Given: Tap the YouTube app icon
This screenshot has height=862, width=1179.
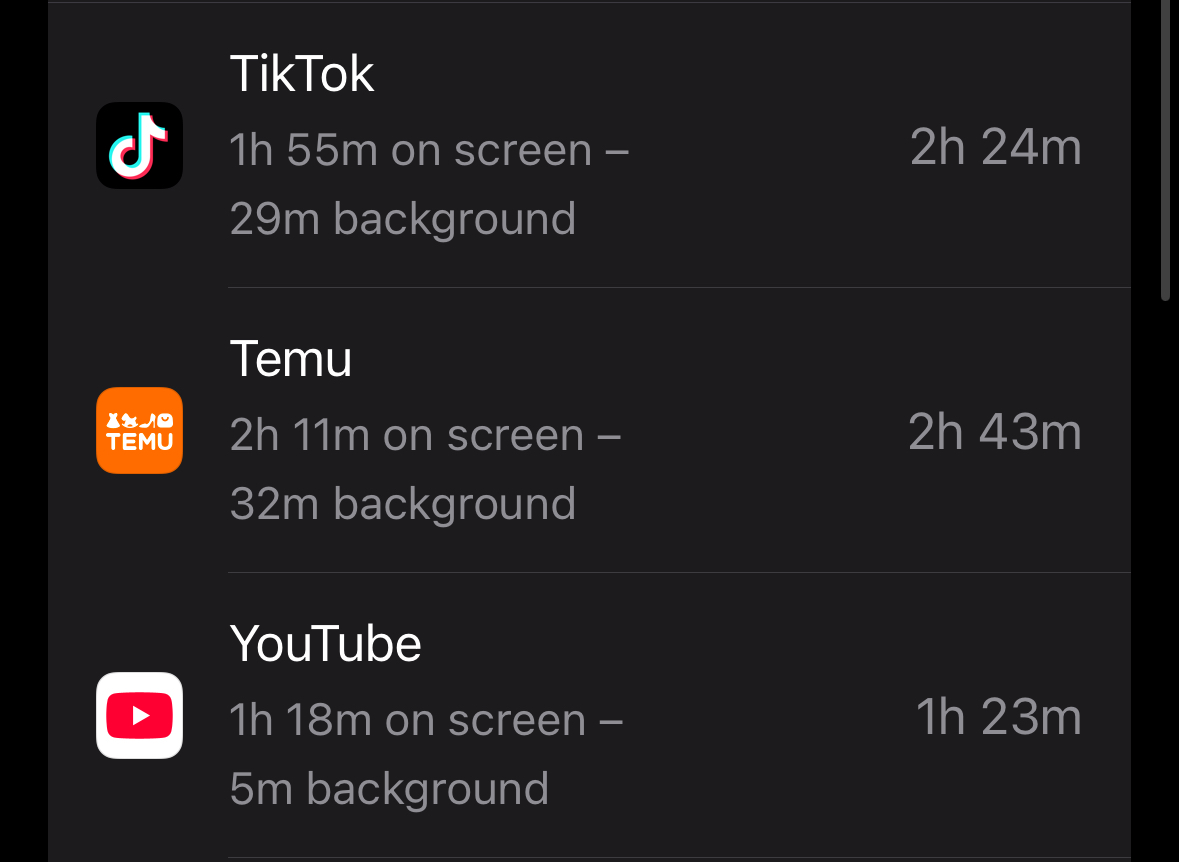Looking at the screenshot, I should click(x=139, y=715).
